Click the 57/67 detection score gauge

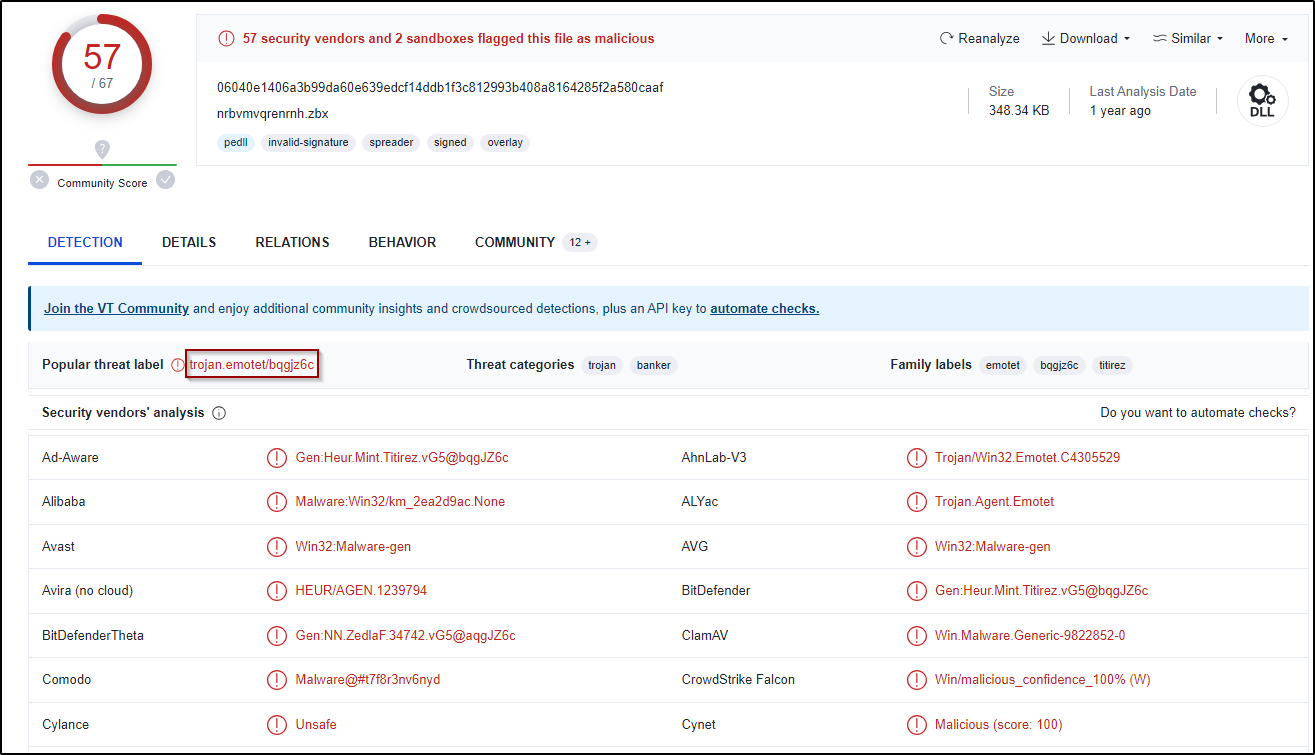102,65
